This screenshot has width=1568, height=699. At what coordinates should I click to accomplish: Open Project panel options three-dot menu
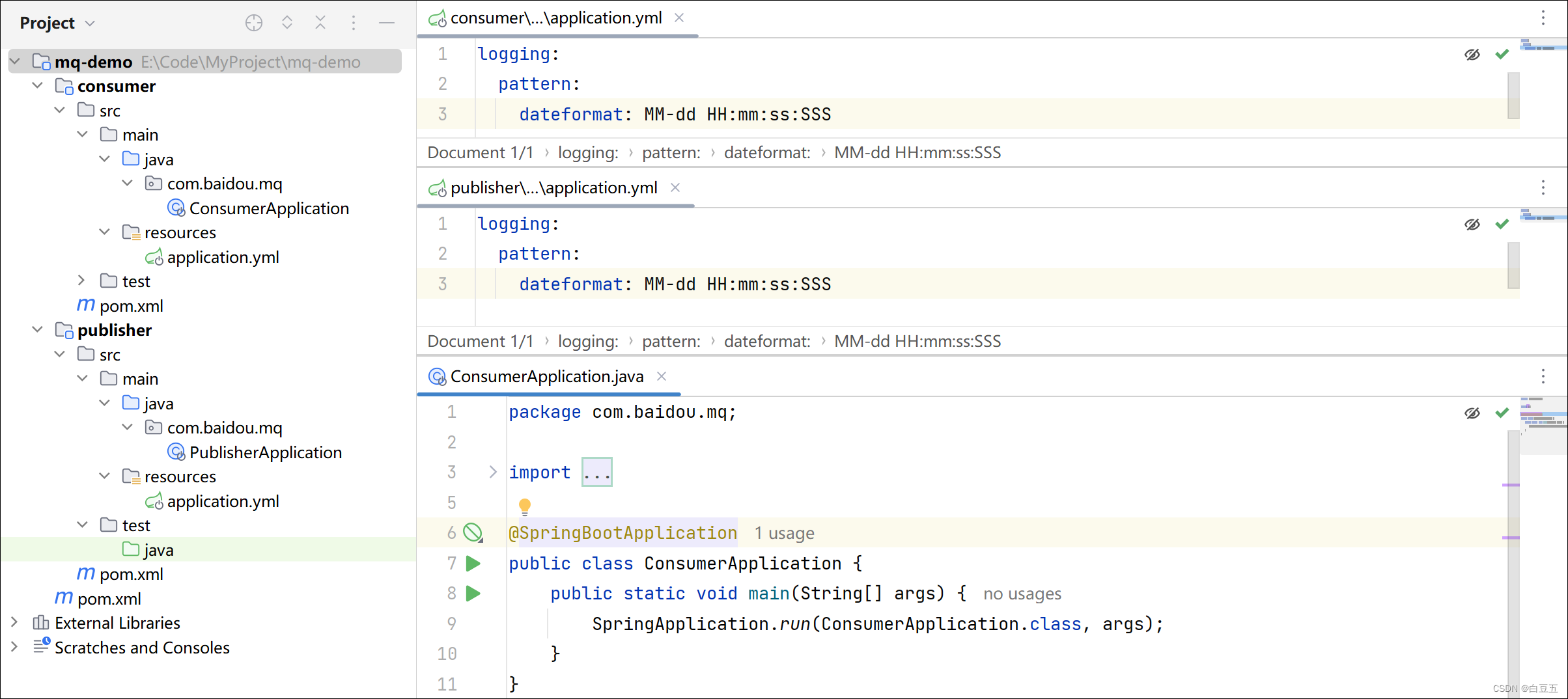pos(354,23)
